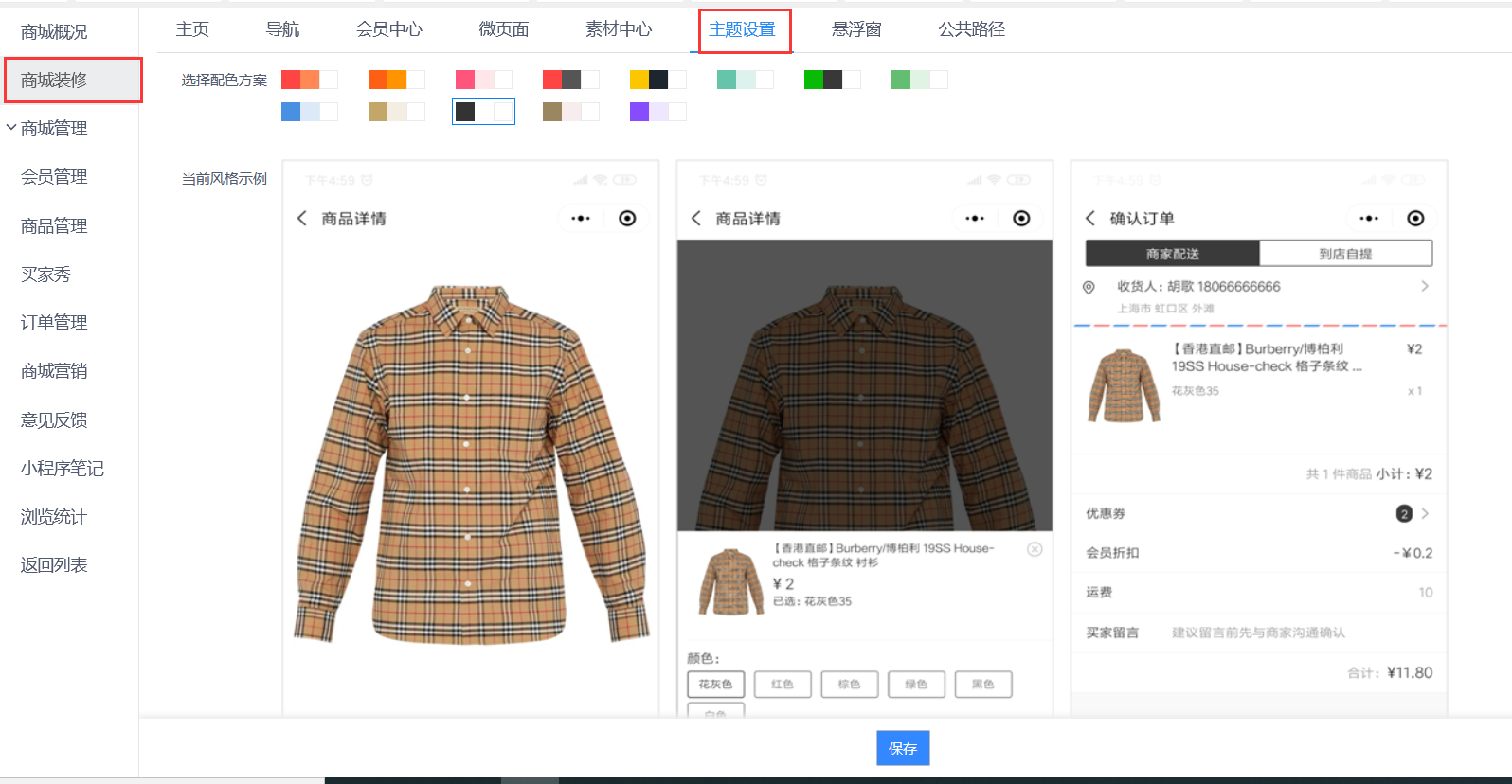Switch to the 微页面 tab
Screen dimensions: 1512x784
504,29
